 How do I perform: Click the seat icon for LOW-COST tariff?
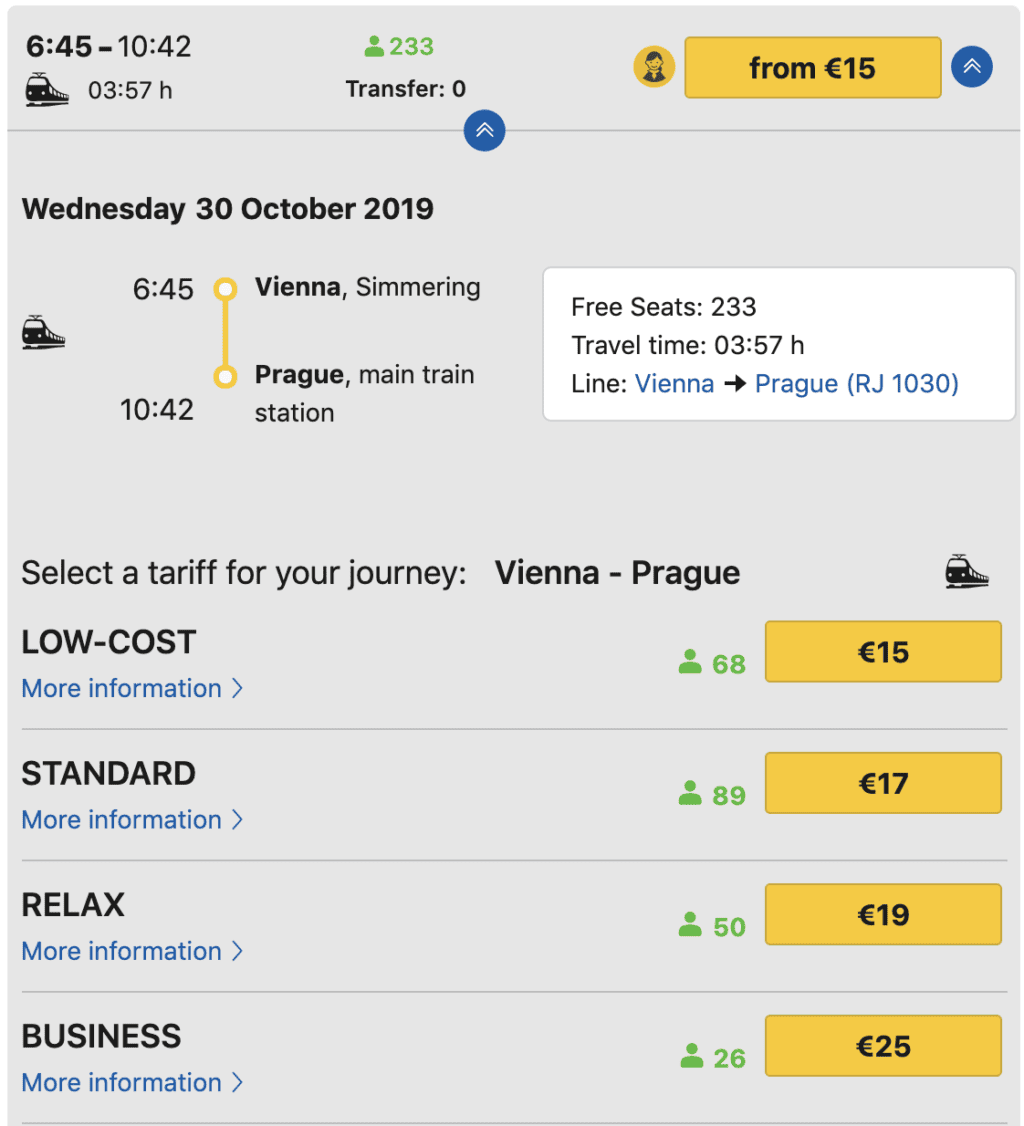tap(689, 661)
